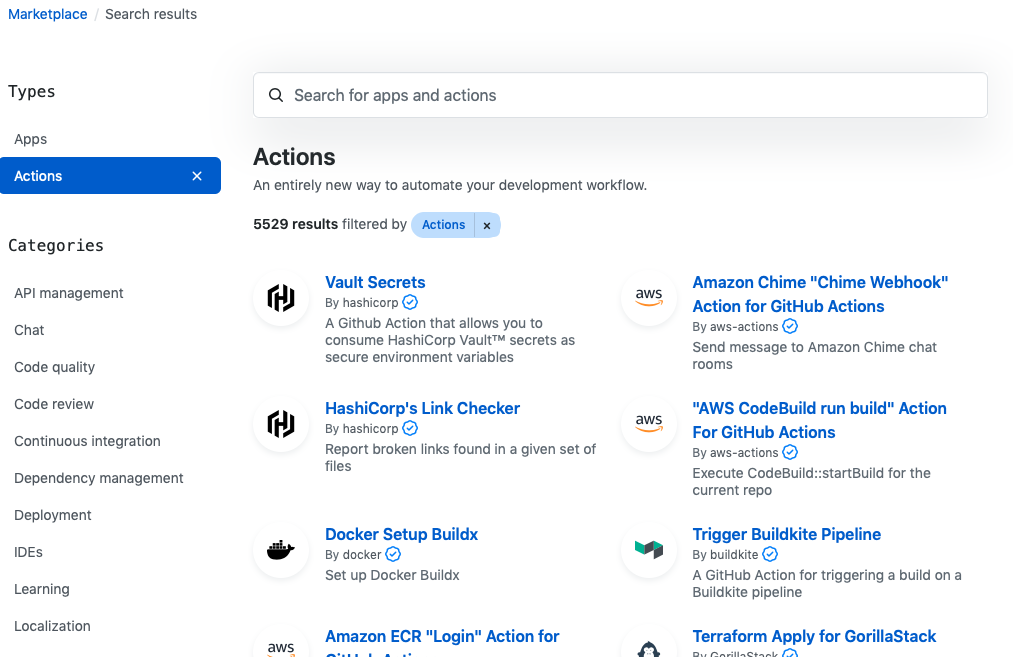Open the Vault Secrets action page
Viewport: 1013px width, 657px height.
point(375,282)
